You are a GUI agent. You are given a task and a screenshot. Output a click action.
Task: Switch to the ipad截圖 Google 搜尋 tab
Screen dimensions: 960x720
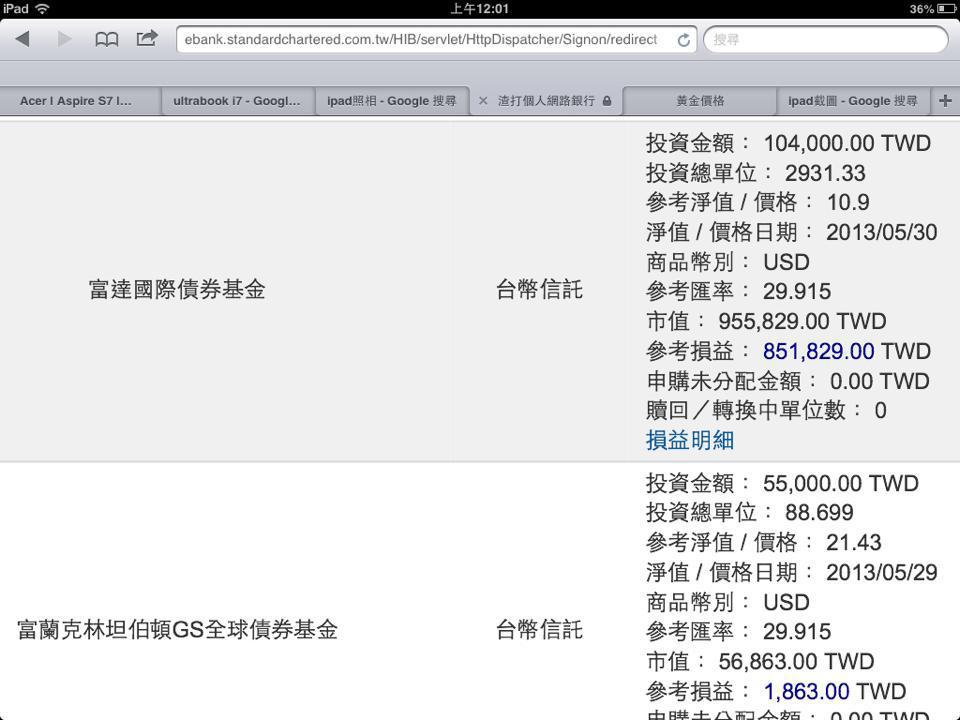853,101
